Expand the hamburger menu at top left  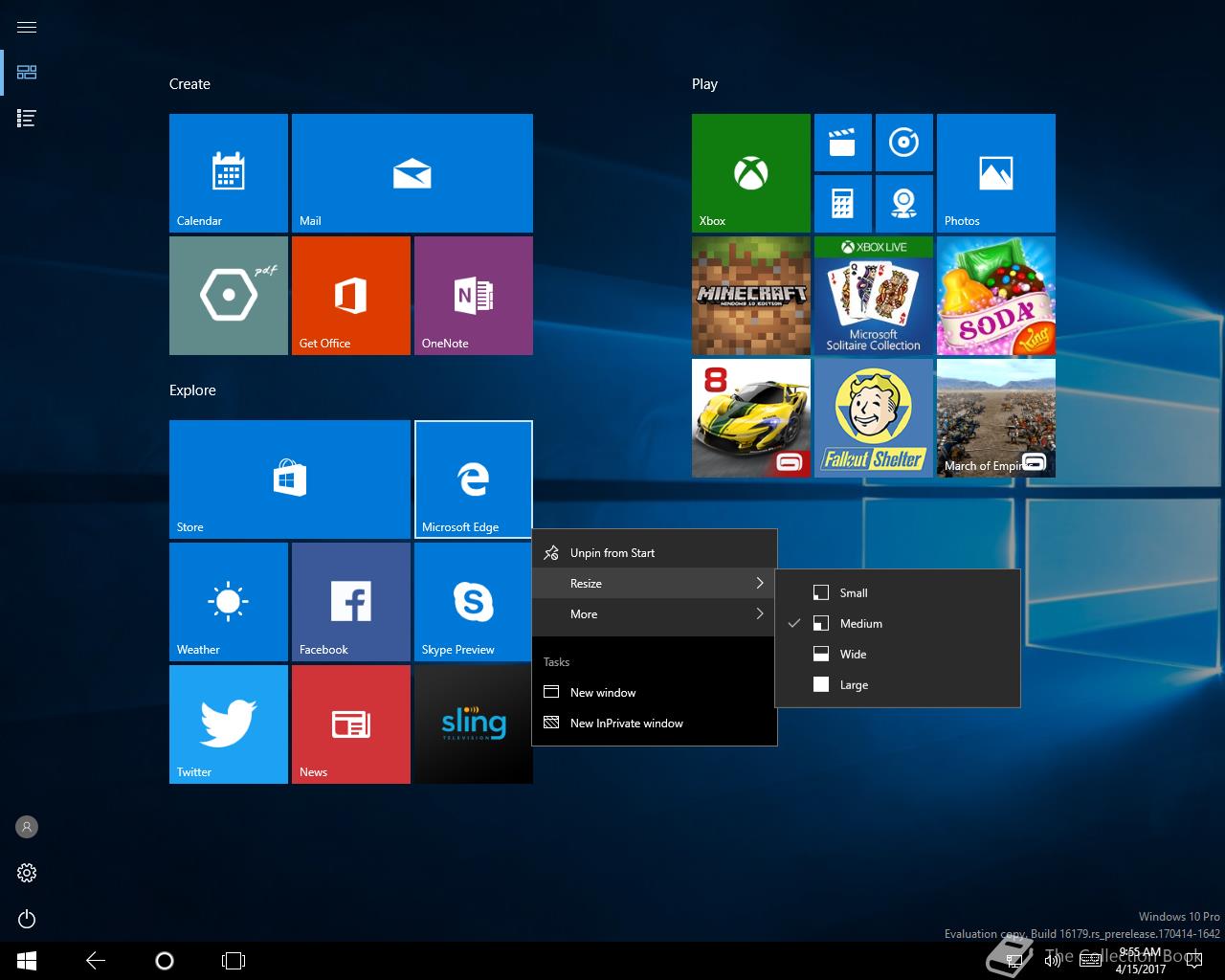(x=27, y=27)
